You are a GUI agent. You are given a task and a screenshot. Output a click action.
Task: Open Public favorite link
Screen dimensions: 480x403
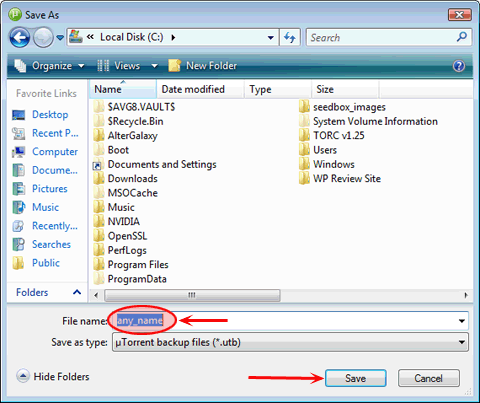point(46,263)
